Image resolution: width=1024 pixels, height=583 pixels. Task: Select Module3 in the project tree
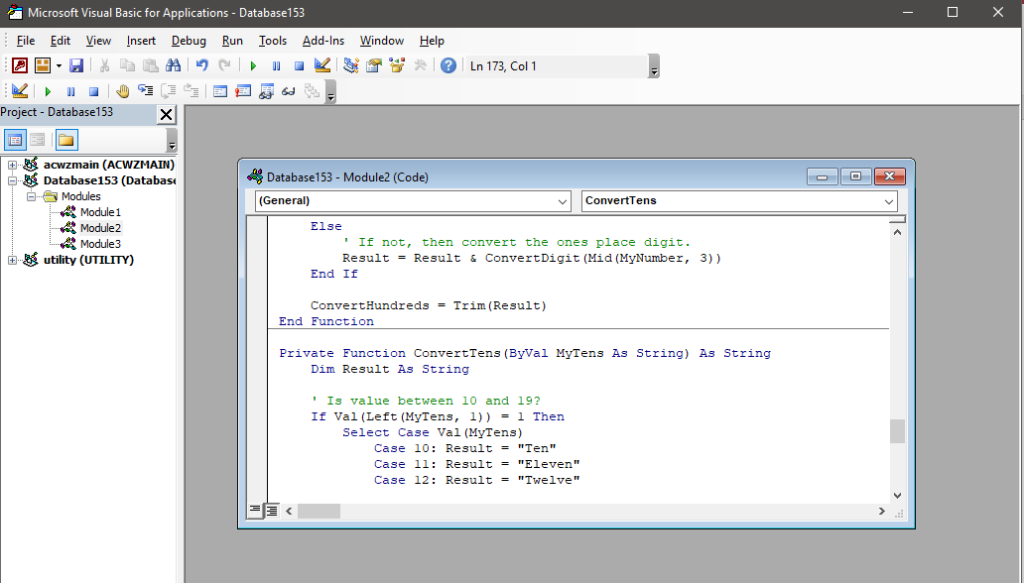tap(100, 244)
